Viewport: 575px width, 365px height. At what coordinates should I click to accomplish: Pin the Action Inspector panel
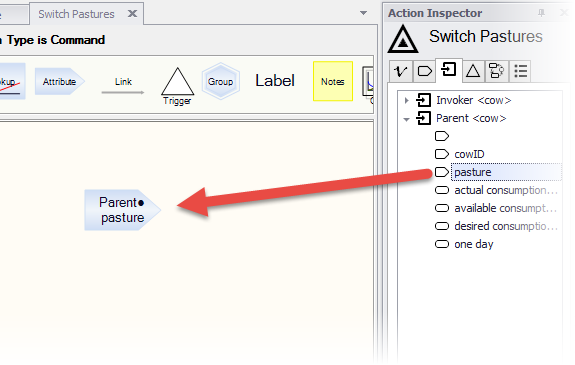pyautogui.click(x=541, y=13)
